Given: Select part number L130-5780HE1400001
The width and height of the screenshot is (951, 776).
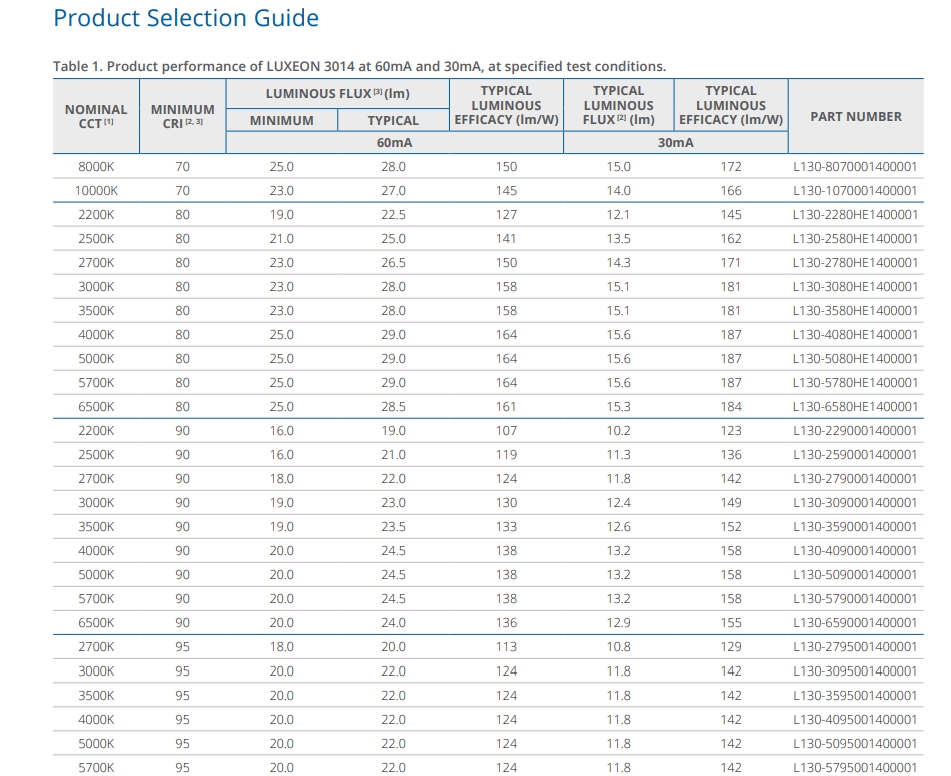Looking at the screenshot, I should point(855,383).
